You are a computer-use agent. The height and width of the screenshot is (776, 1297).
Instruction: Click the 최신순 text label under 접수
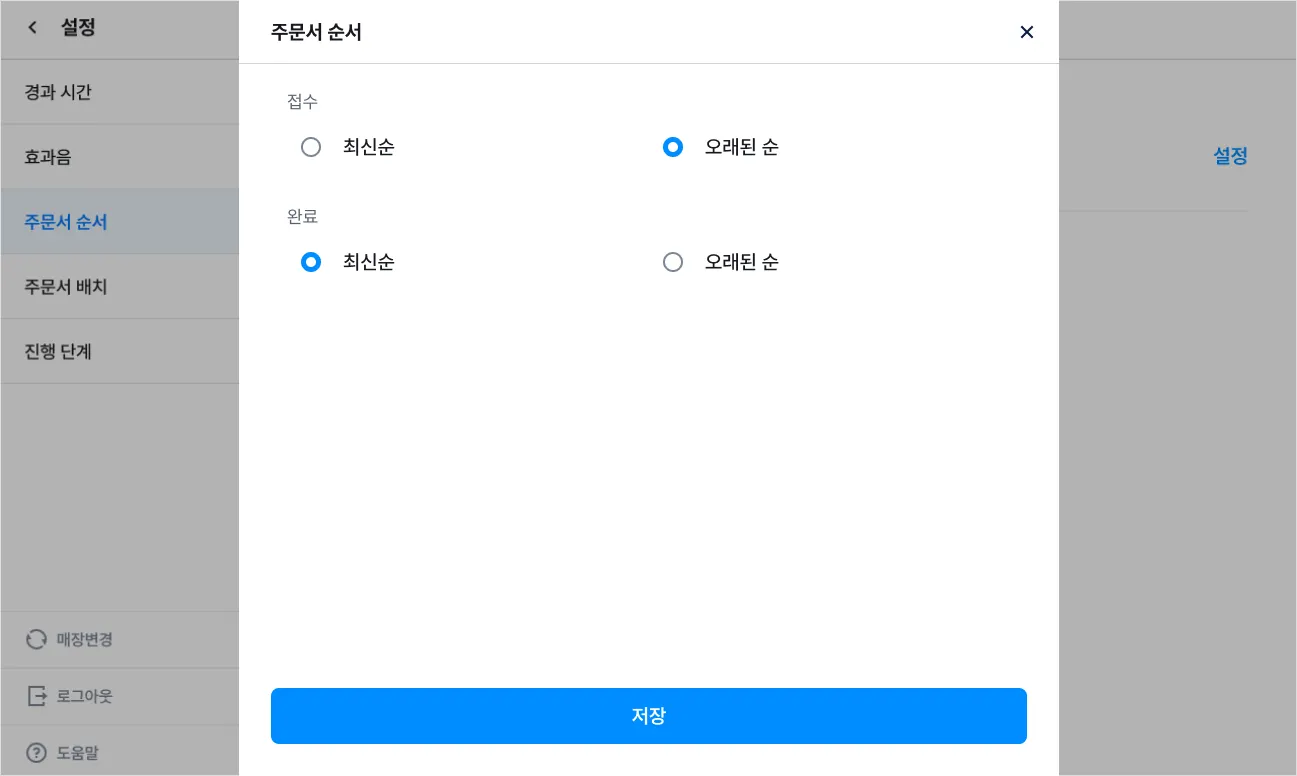tap(368, 147)
